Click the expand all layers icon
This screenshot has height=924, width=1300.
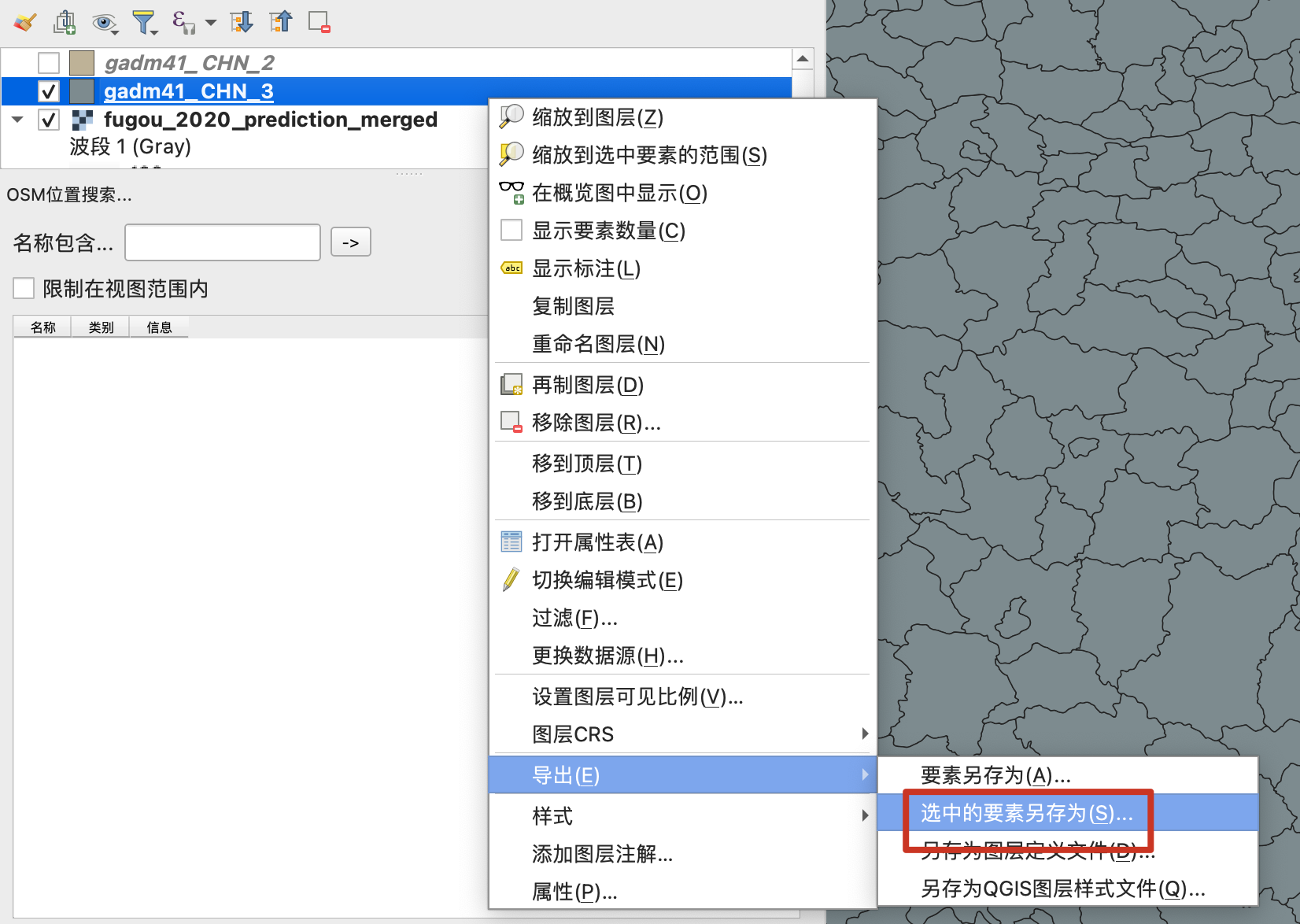tap(241, 22)
